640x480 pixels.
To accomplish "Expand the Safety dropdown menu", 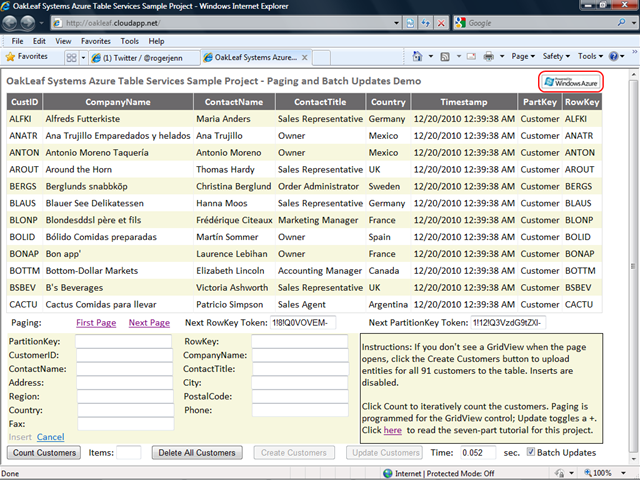I will click(x=557, y=57).
